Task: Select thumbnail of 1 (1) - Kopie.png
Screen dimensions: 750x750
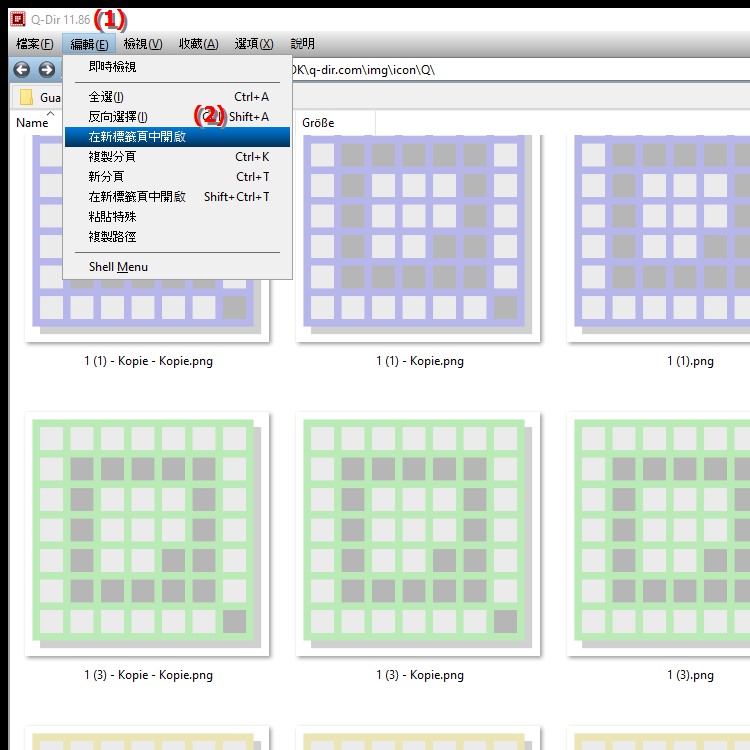Action: coord(418,238)
